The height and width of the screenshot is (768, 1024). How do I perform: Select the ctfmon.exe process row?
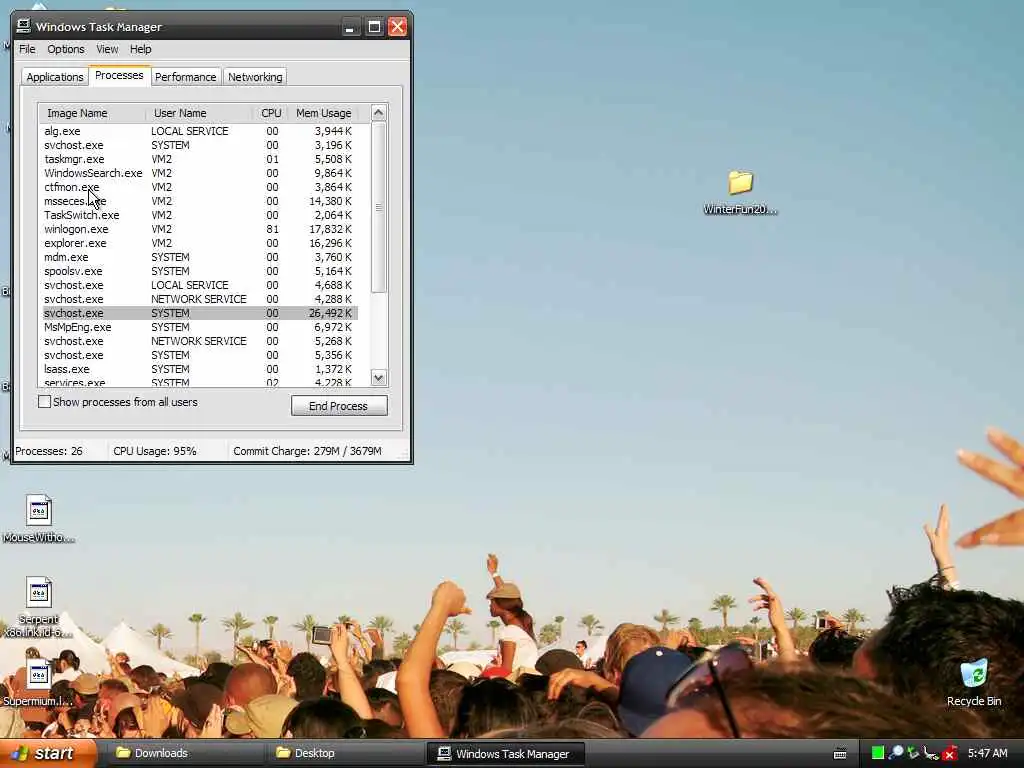(x=199, y=187)
